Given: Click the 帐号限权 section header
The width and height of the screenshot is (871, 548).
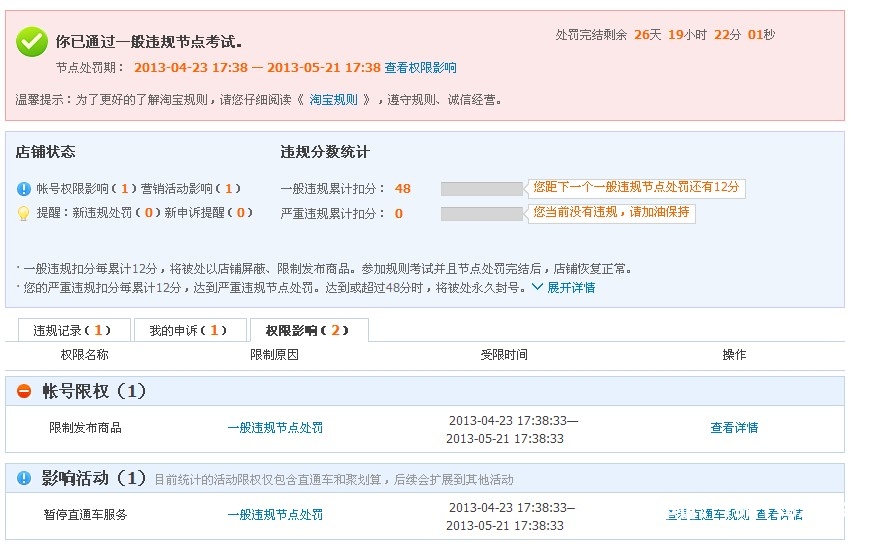Looking at the screenshot, I should coord(94,392).
